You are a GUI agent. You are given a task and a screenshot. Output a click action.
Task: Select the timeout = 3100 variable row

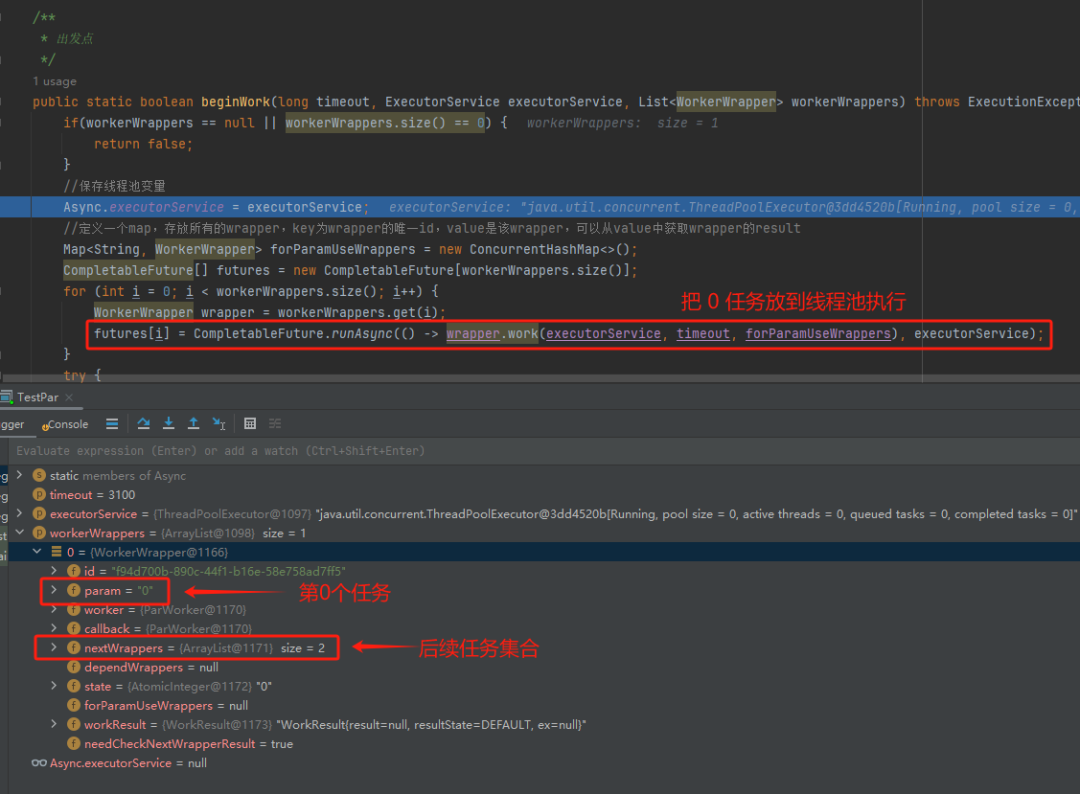coord(544,494)
